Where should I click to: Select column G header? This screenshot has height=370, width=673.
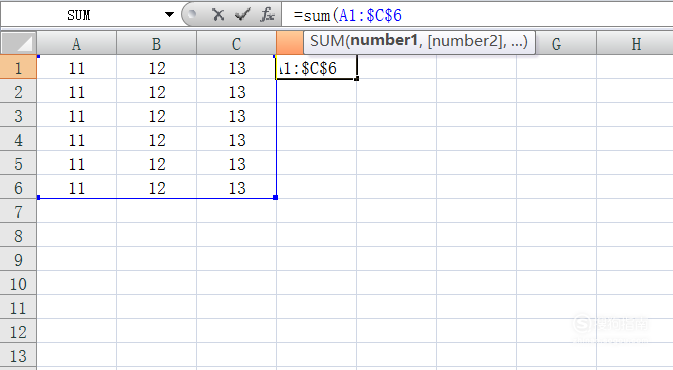[556, 44]
